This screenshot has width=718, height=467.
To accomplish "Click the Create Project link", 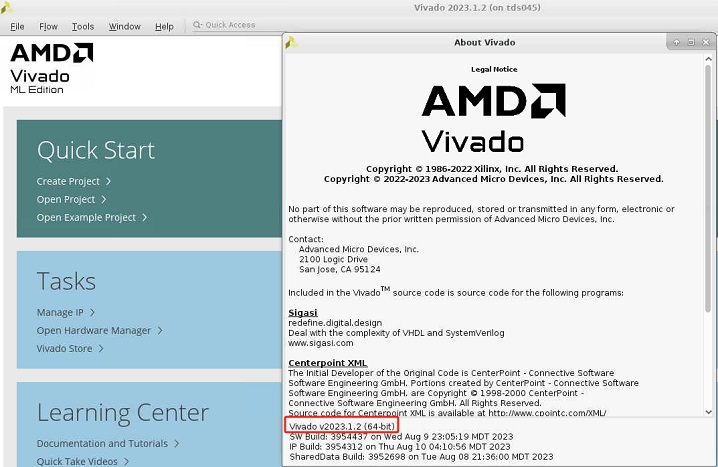I will tap(68, 181).
